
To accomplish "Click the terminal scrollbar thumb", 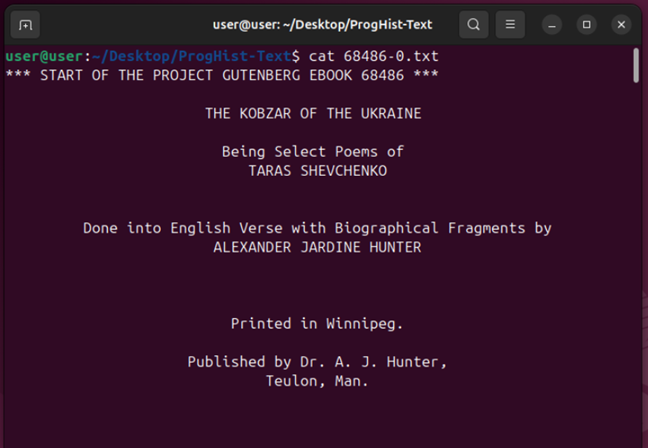I will click(x=636, y=65).
